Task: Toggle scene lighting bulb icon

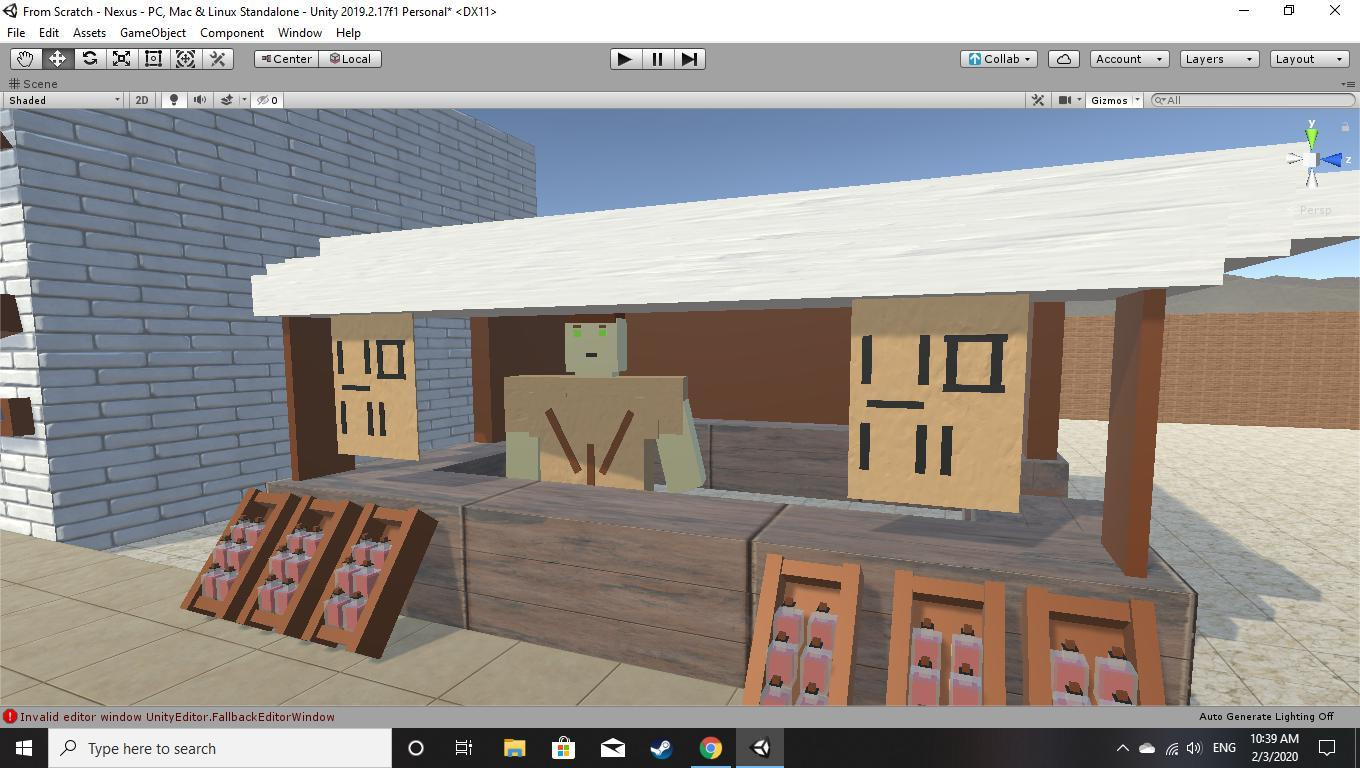Action: (173, 100)
